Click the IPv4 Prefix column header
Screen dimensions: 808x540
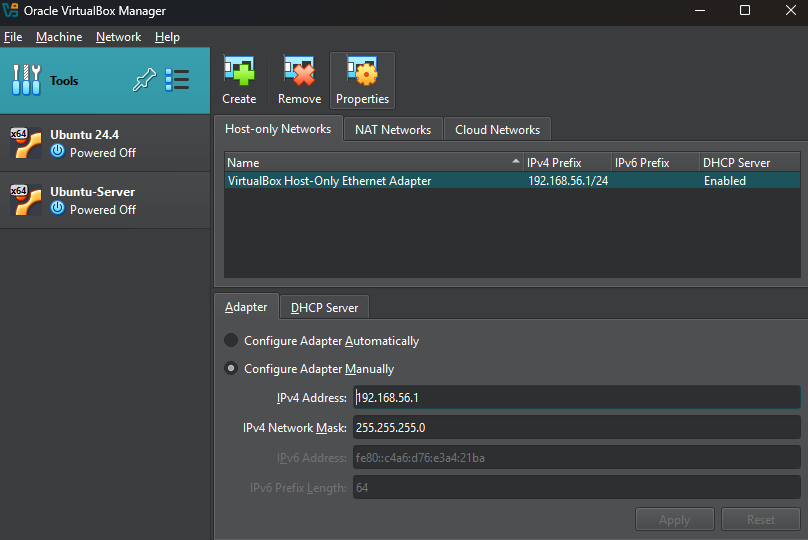click(567, 162)
